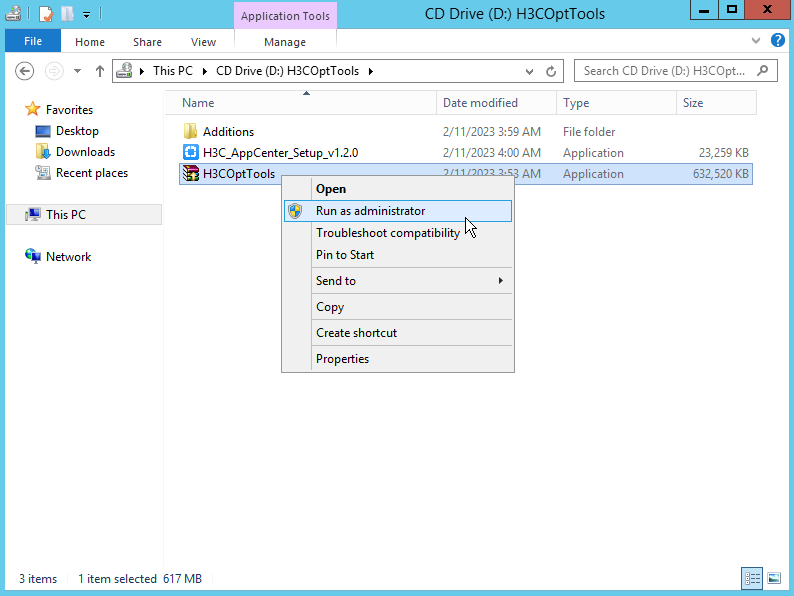Open Downloads in the navigation pane

pos(85,152)
